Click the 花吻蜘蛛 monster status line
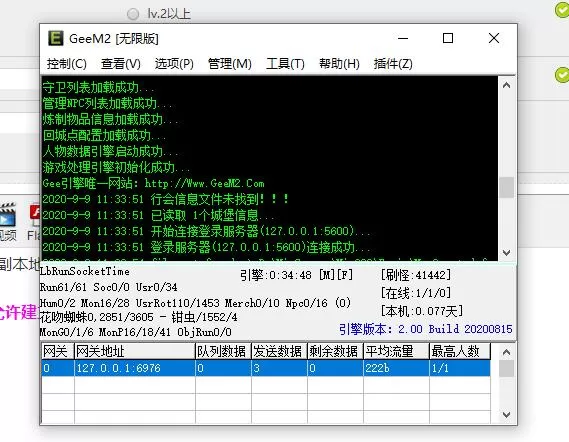This screenshot has width=569, height=442. point(138,317)
